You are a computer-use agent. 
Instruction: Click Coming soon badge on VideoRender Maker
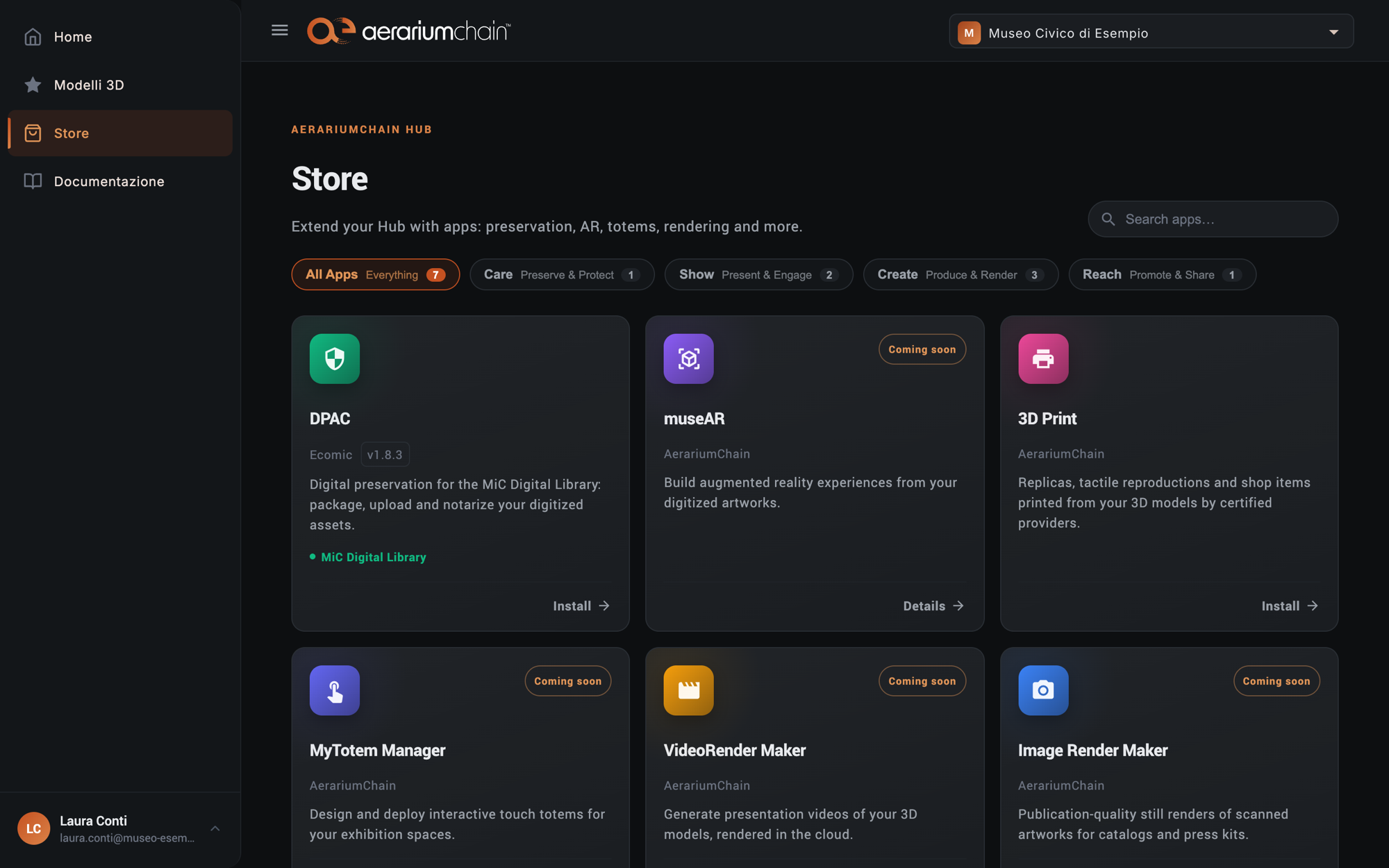pyautogui.click(x=922, y=681)
